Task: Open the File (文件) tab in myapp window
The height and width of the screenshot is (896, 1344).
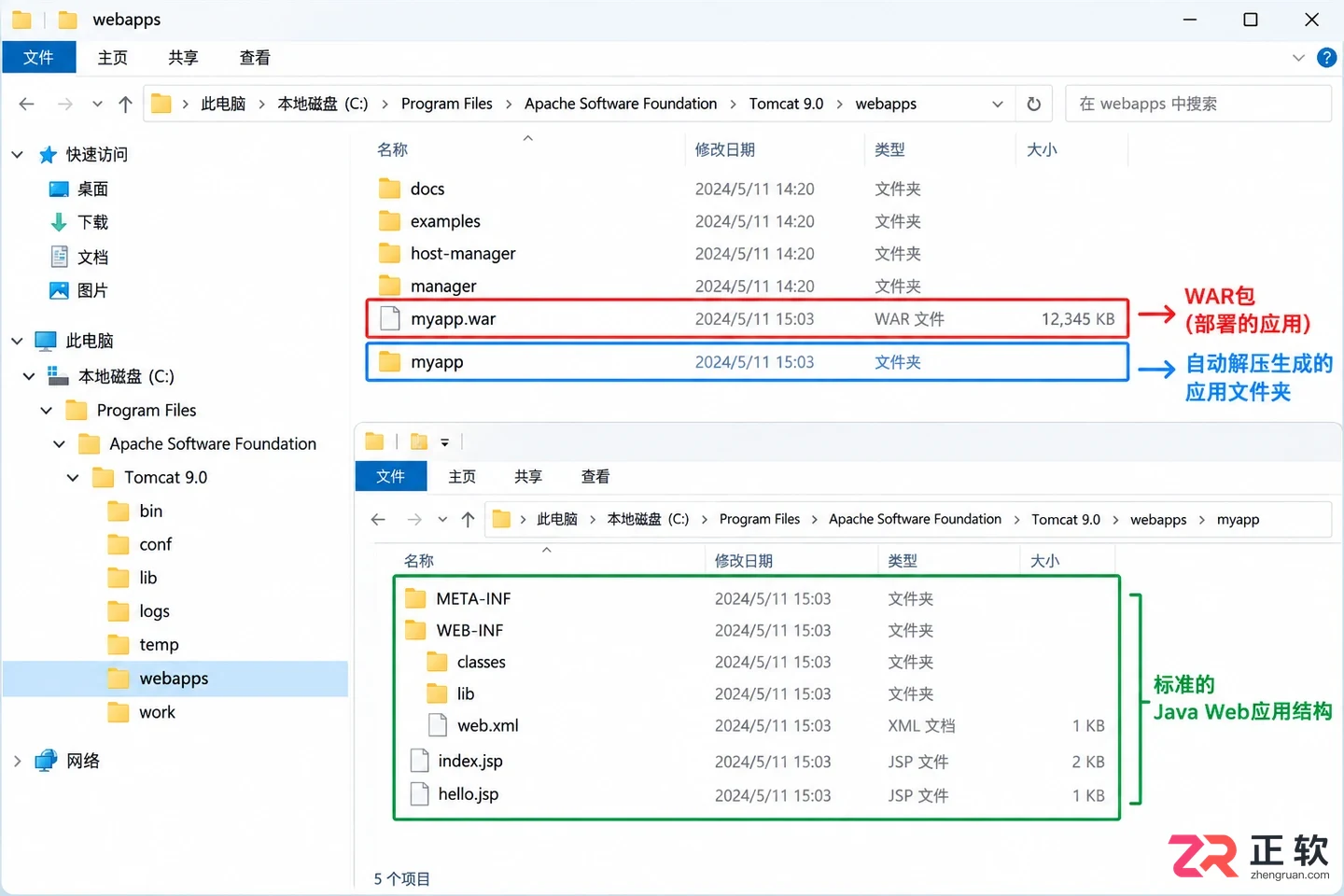Action: tap(391, 476)
